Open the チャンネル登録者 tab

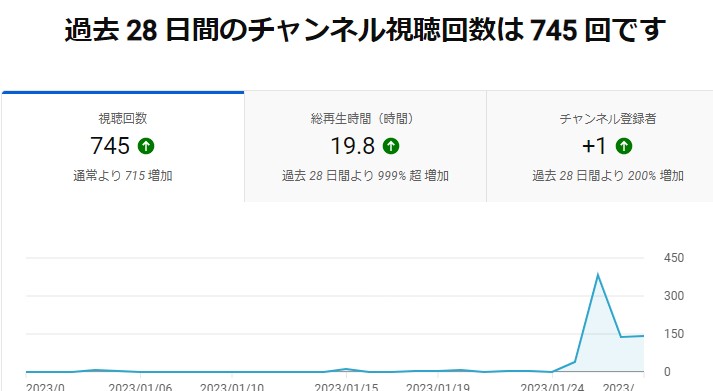tap(600, 146)
